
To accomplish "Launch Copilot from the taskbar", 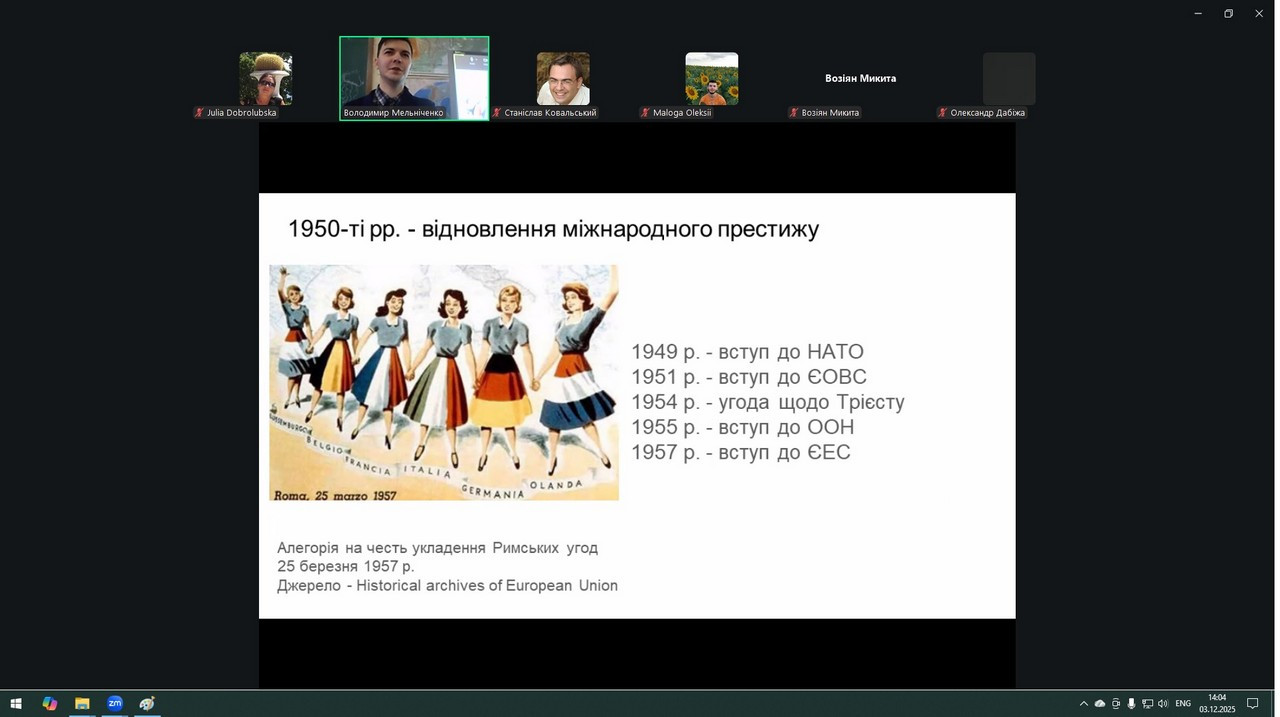I will click(49, 704).
